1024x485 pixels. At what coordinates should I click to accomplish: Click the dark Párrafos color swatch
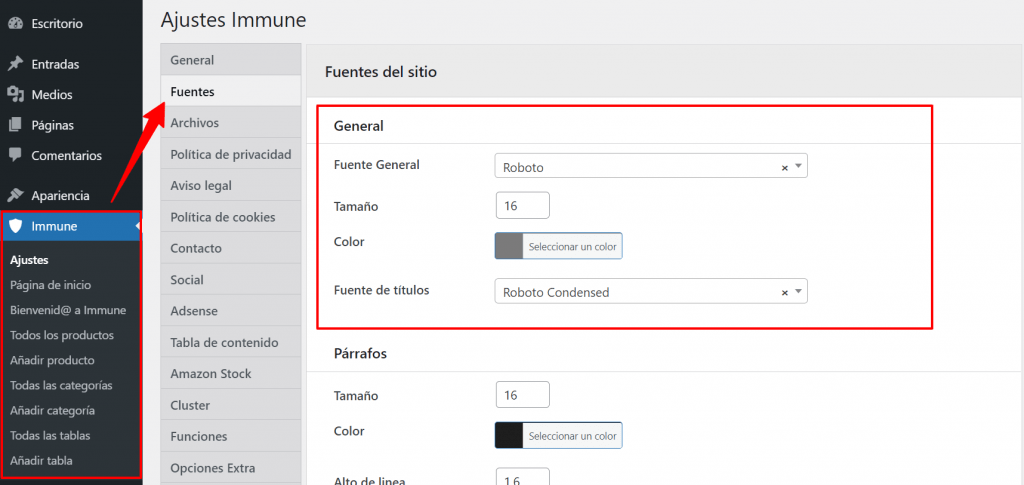(509, 436)
